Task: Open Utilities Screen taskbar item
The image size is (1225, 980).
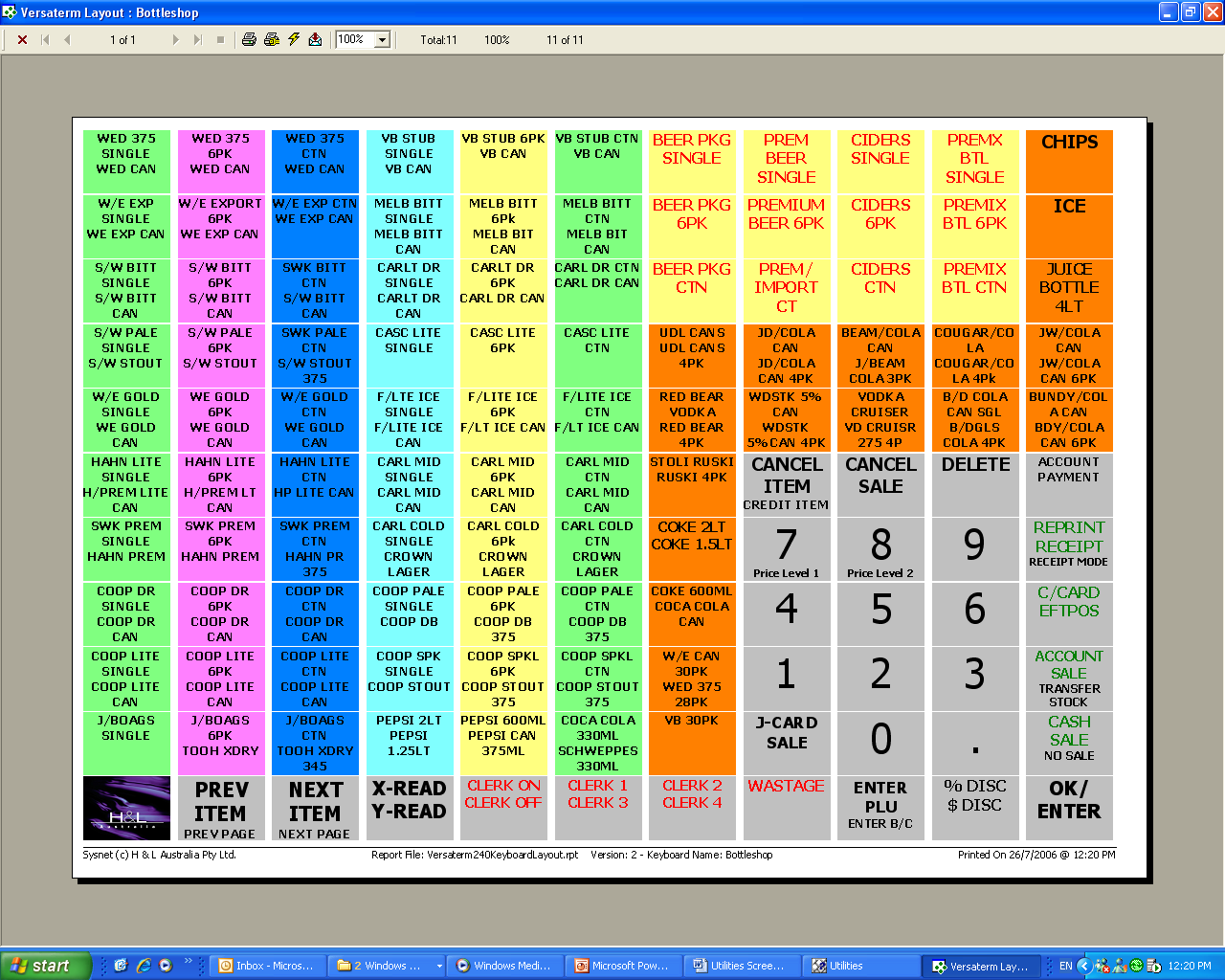Action: 744,966
